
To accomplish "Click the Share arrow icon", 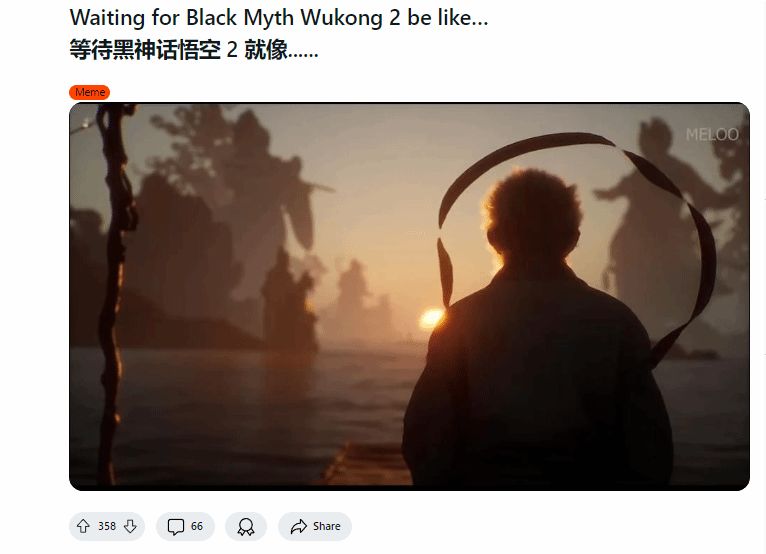I will point(298,526).
